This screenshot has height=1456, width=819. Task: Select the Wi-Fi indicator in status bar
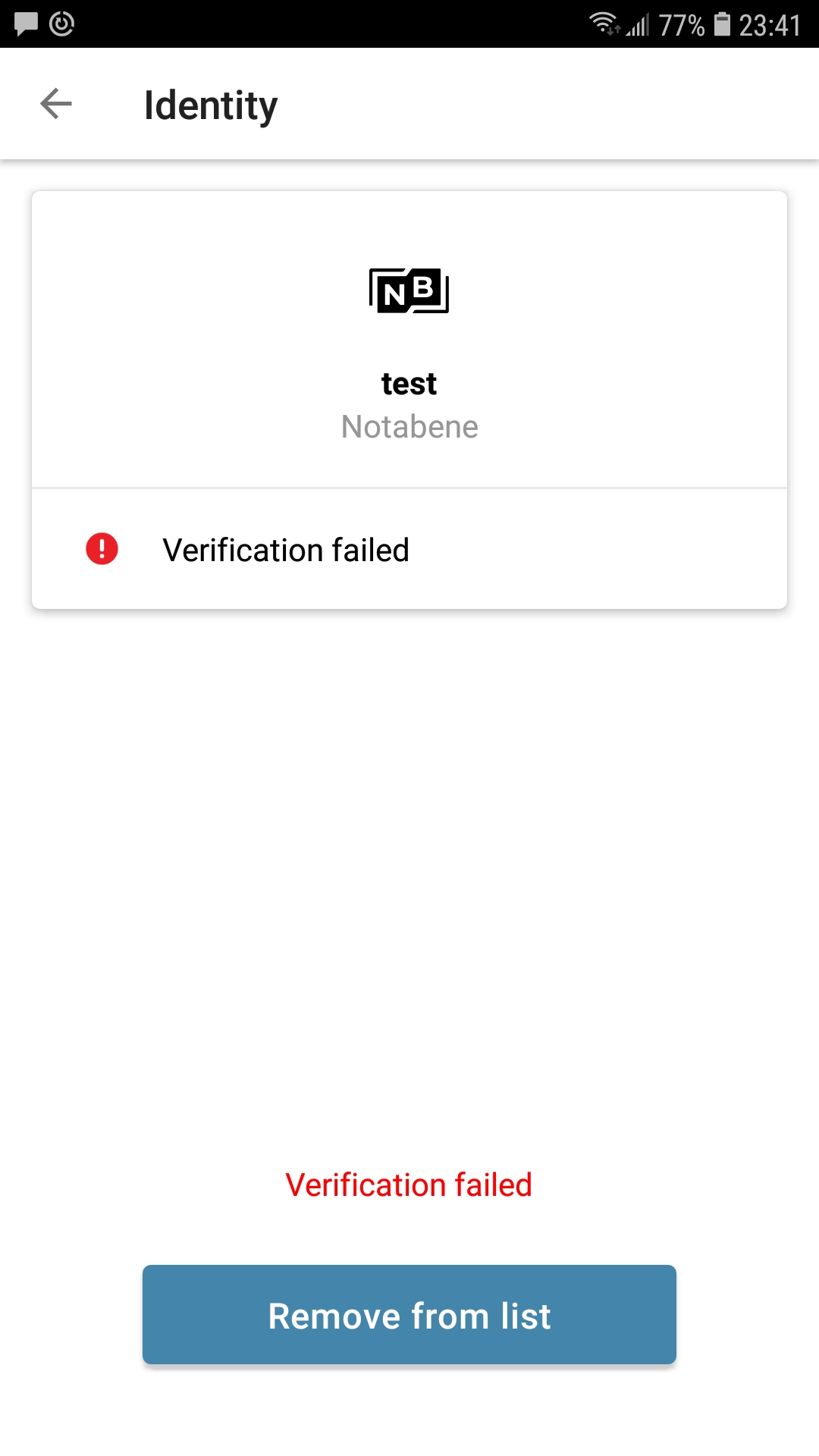pyautogui.click(x=603, y=23)
